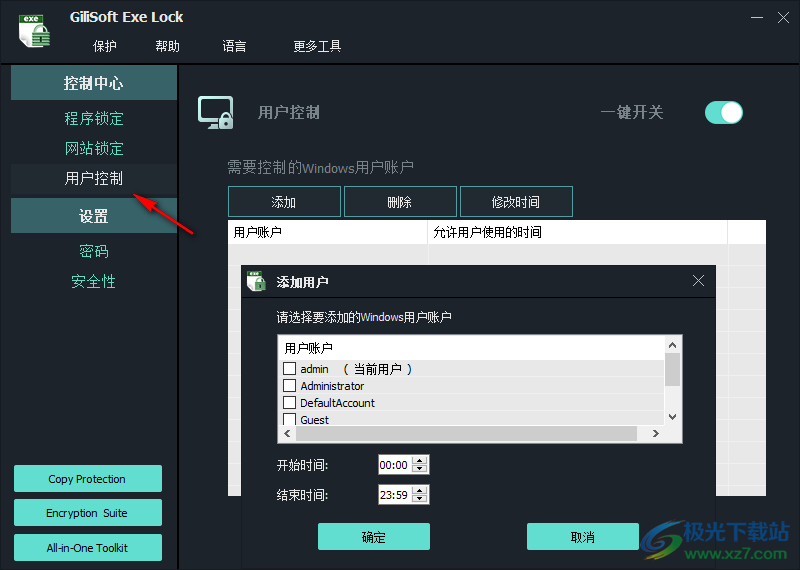
Task: Select 用户控制 in the sidebar
Action: pos(94,179)
